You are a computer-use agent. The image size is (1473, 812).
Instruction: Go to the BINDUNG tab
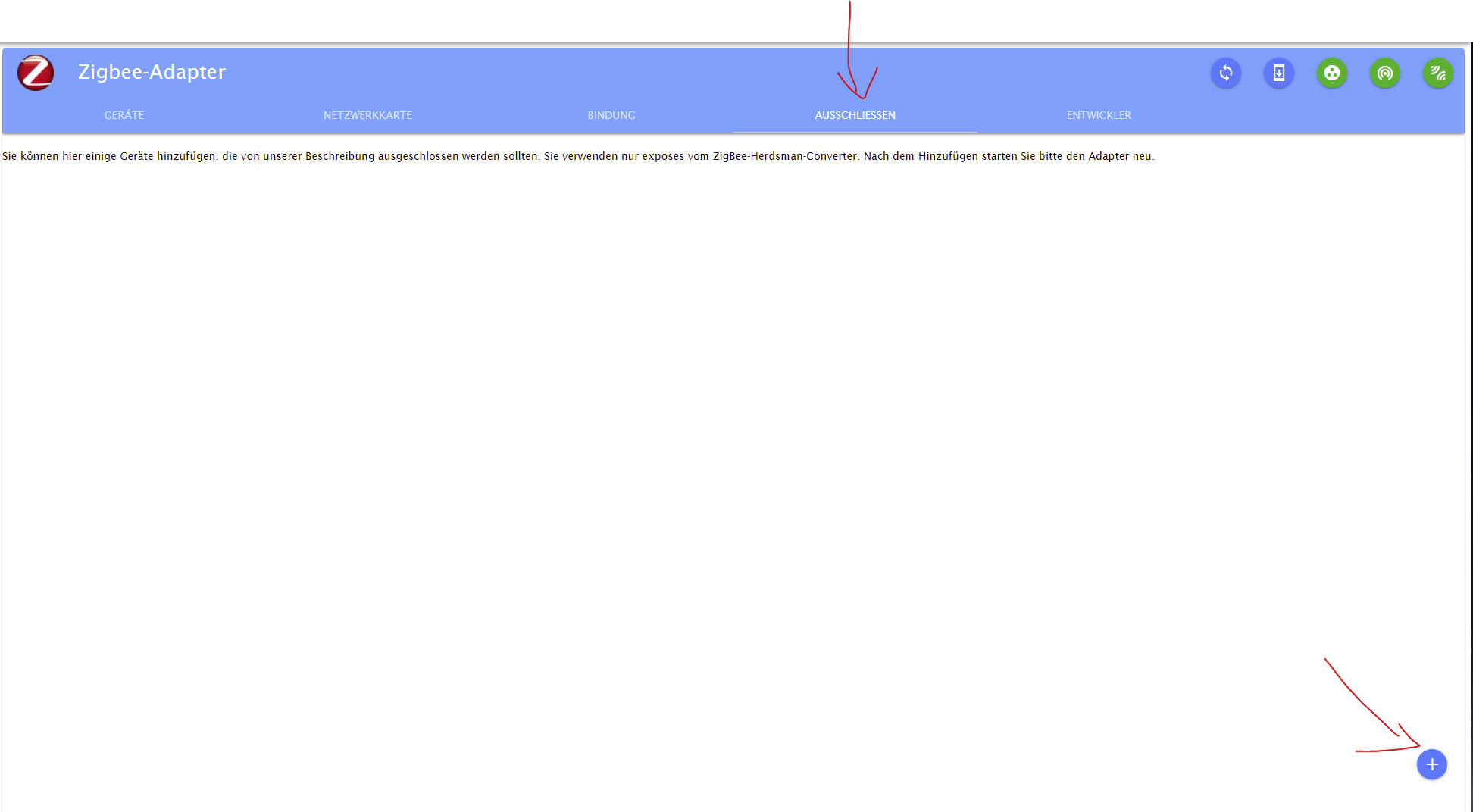coord(611,115)
